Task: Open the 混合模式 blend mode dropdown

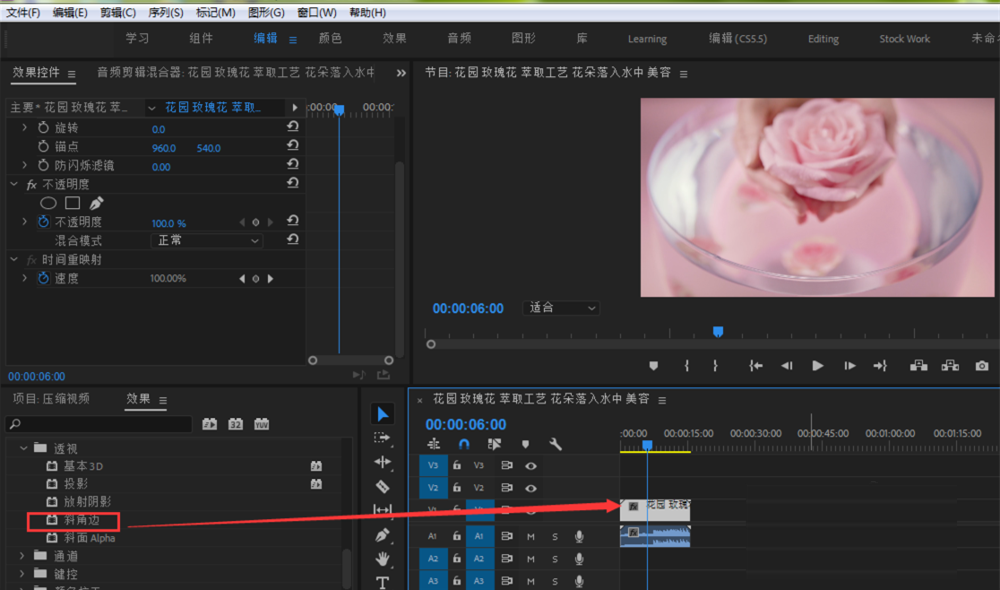Action: click(x=206, y=241)
